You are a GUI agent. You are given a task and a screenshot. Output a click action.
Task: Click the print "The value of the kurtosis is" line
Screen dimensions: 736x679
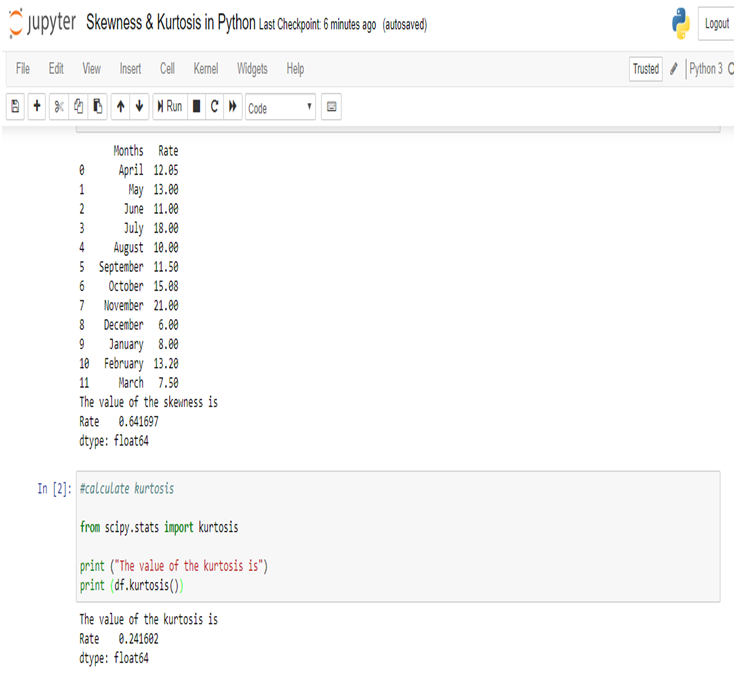(174, 566)
